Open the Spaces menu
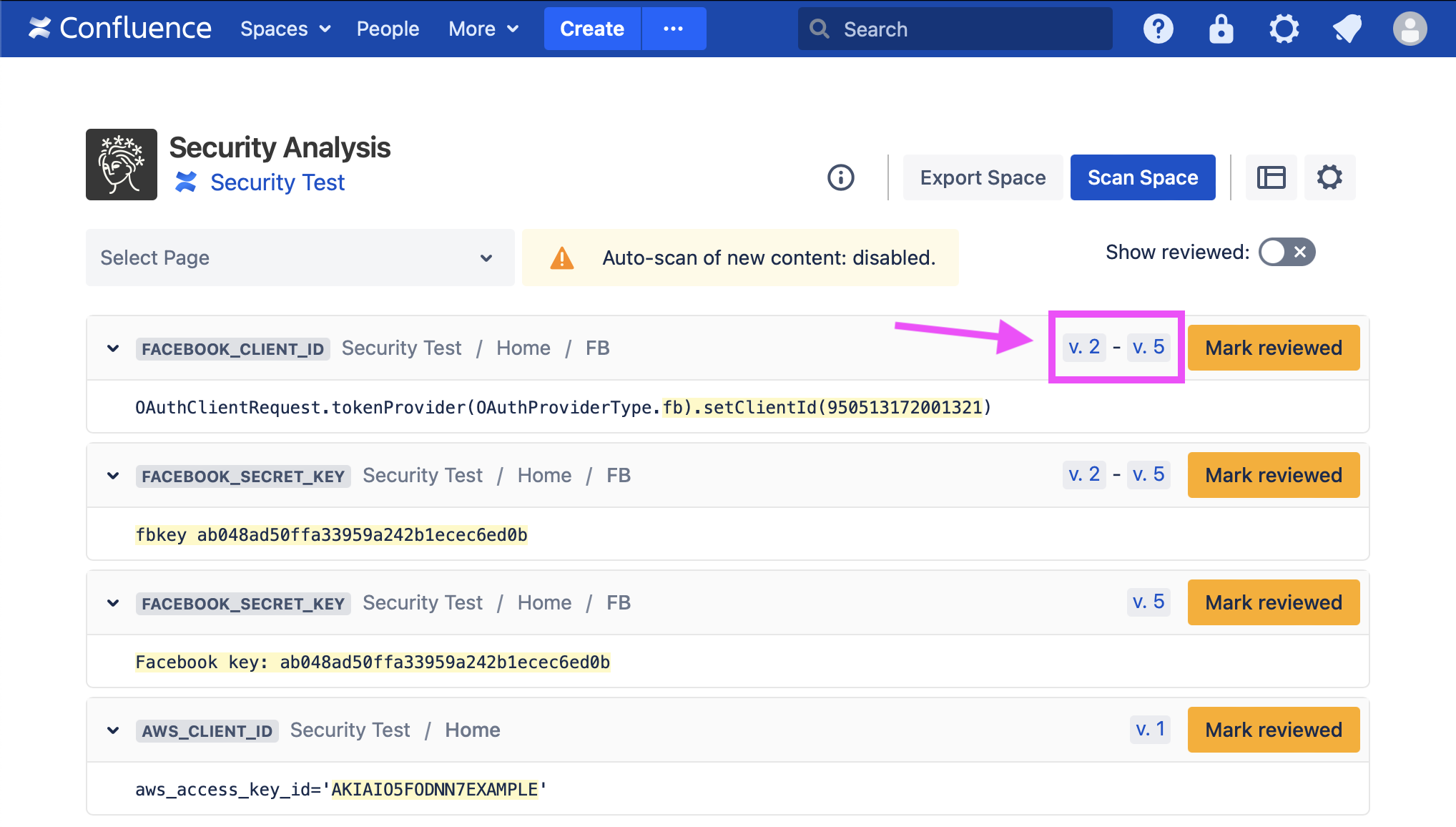Viewport: 1456px width, 827px height. click(x=285, y=29)
